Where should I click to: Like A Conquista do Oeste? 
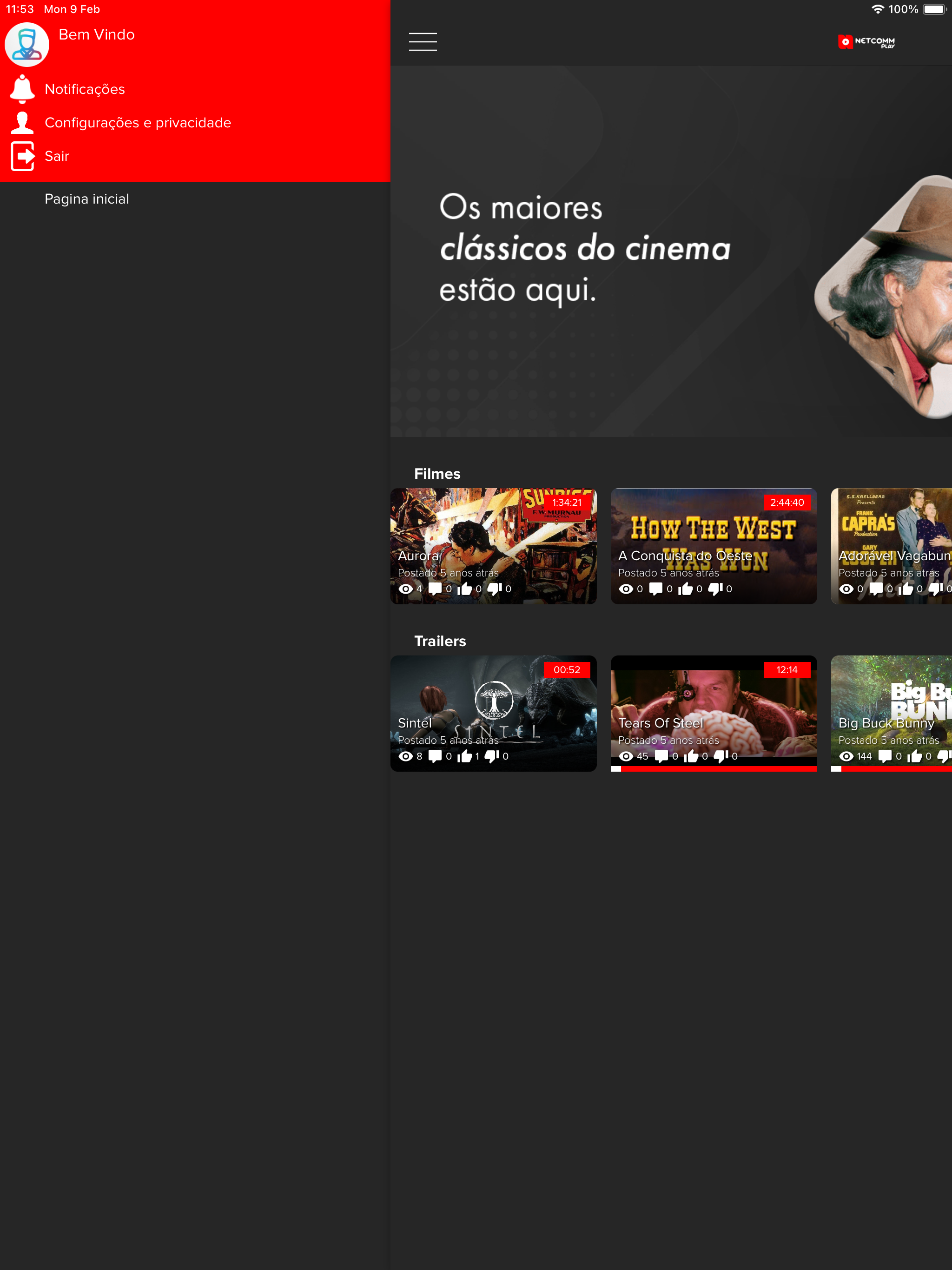[x=685, y=589]
